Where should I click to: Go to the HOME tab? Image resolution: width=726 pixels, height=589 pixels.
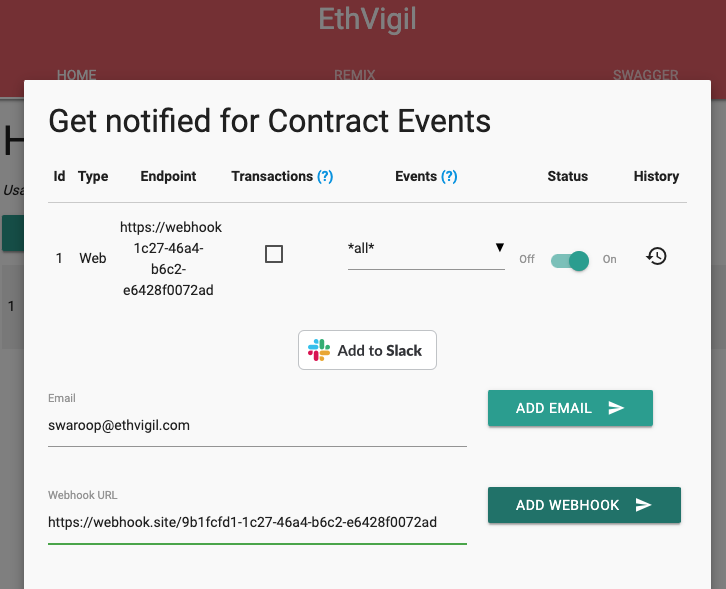pos(76,75)
